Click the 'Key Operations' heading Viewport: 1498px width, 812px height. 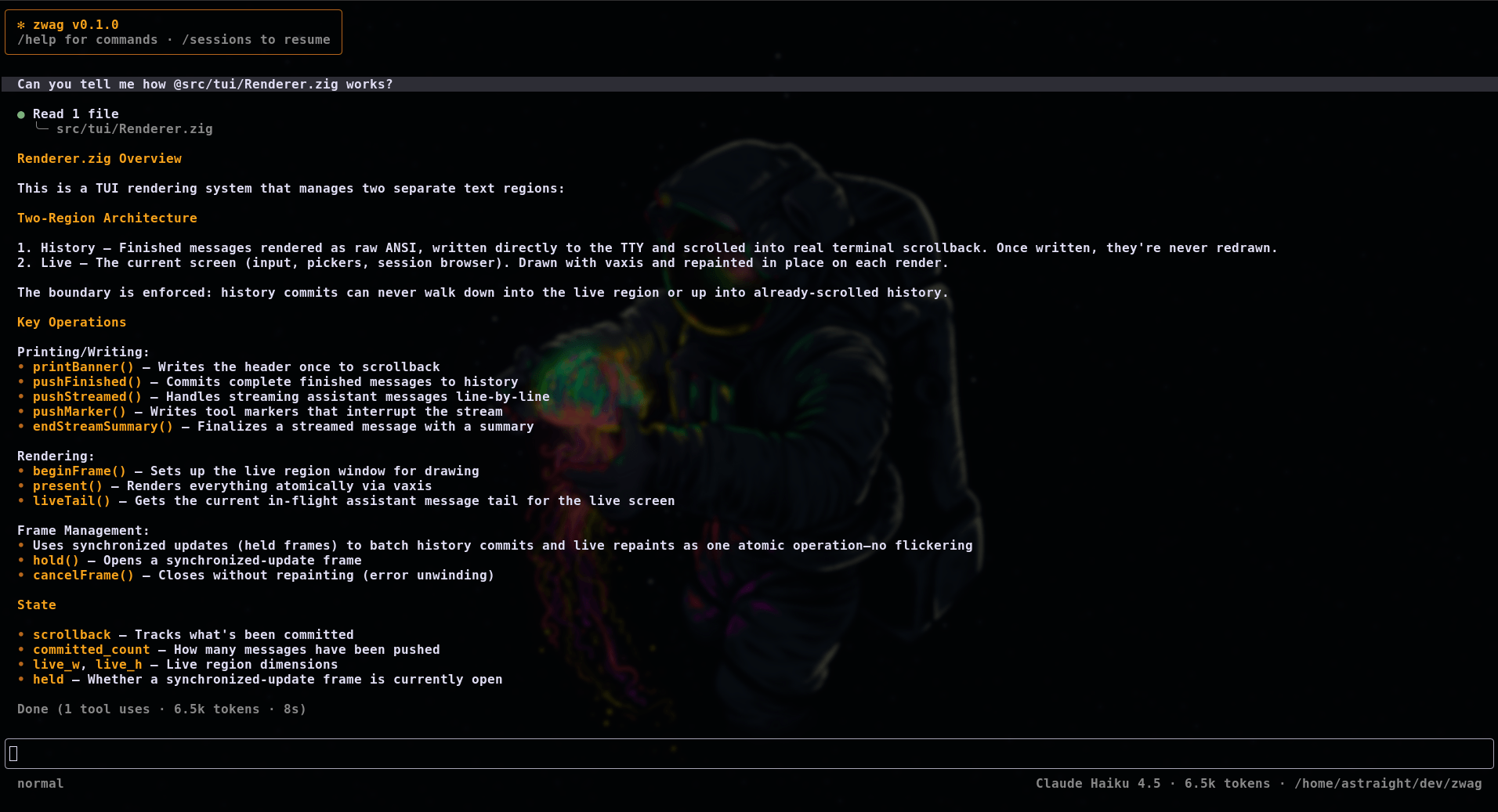[x=71, y=323]
